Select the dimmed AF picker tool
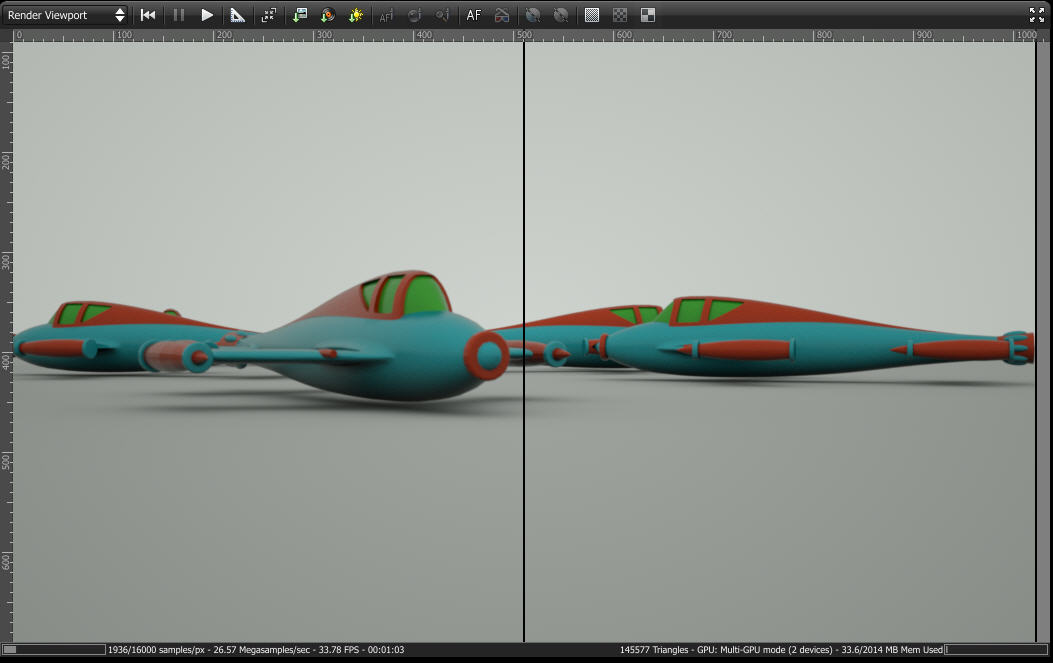1053x663 pixels. [386, 15]
